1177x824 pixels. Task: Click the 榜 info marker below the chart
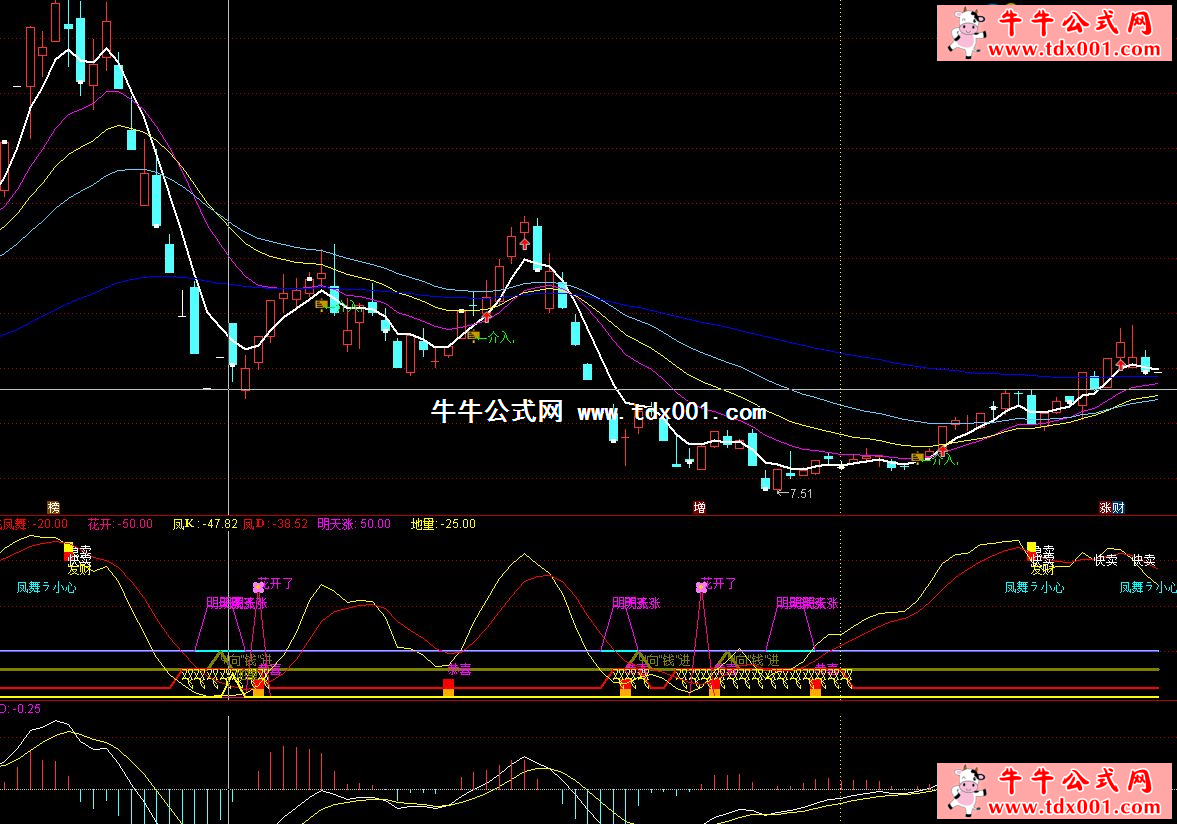point(53,508)
